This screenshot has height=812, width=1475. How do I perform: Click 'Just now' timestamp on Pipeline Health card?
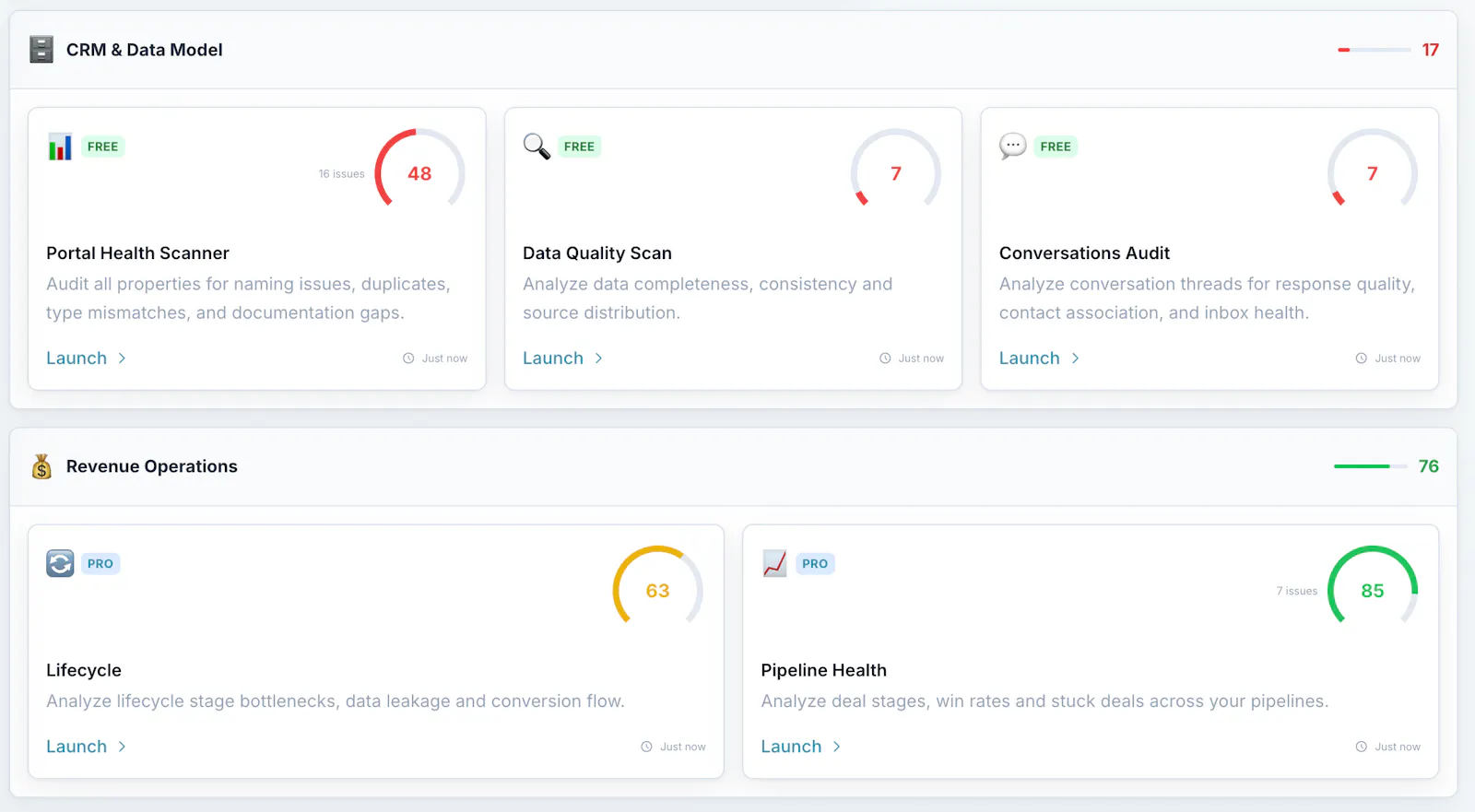(1398, 747)
